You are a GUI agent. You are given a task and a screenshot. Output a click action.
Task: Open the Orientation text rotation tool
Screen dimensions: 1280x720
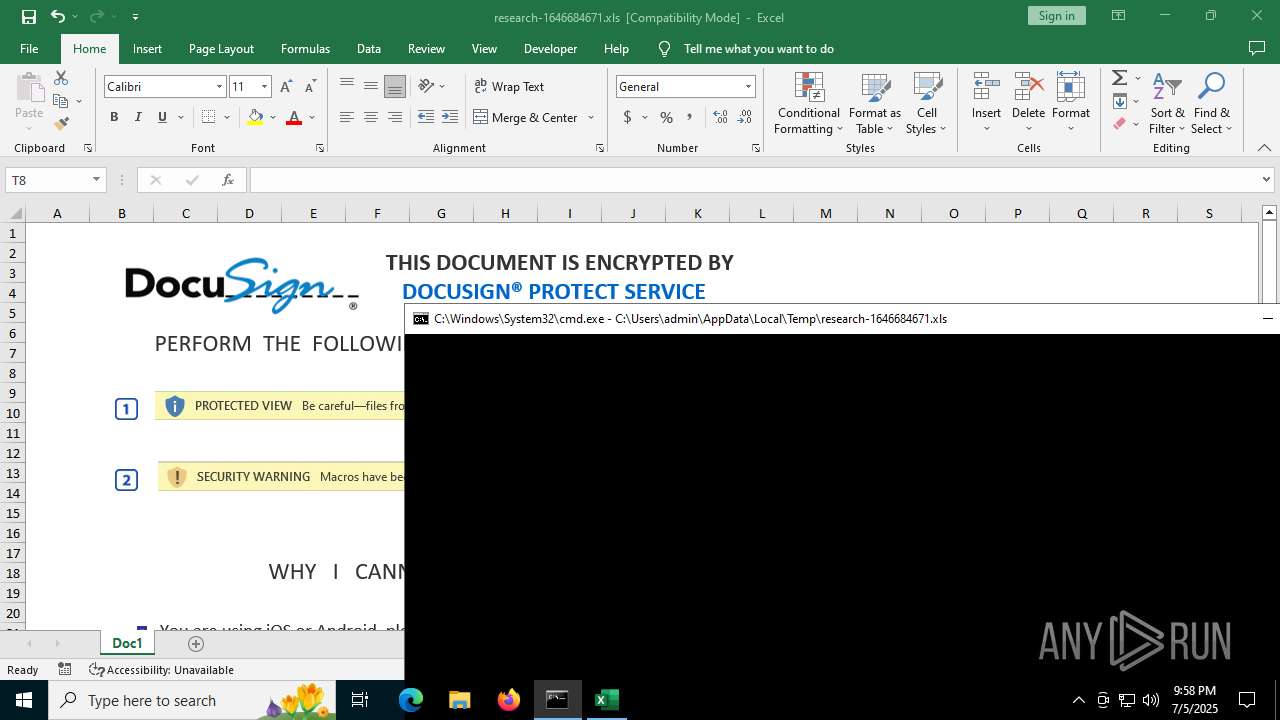point(427,86)
